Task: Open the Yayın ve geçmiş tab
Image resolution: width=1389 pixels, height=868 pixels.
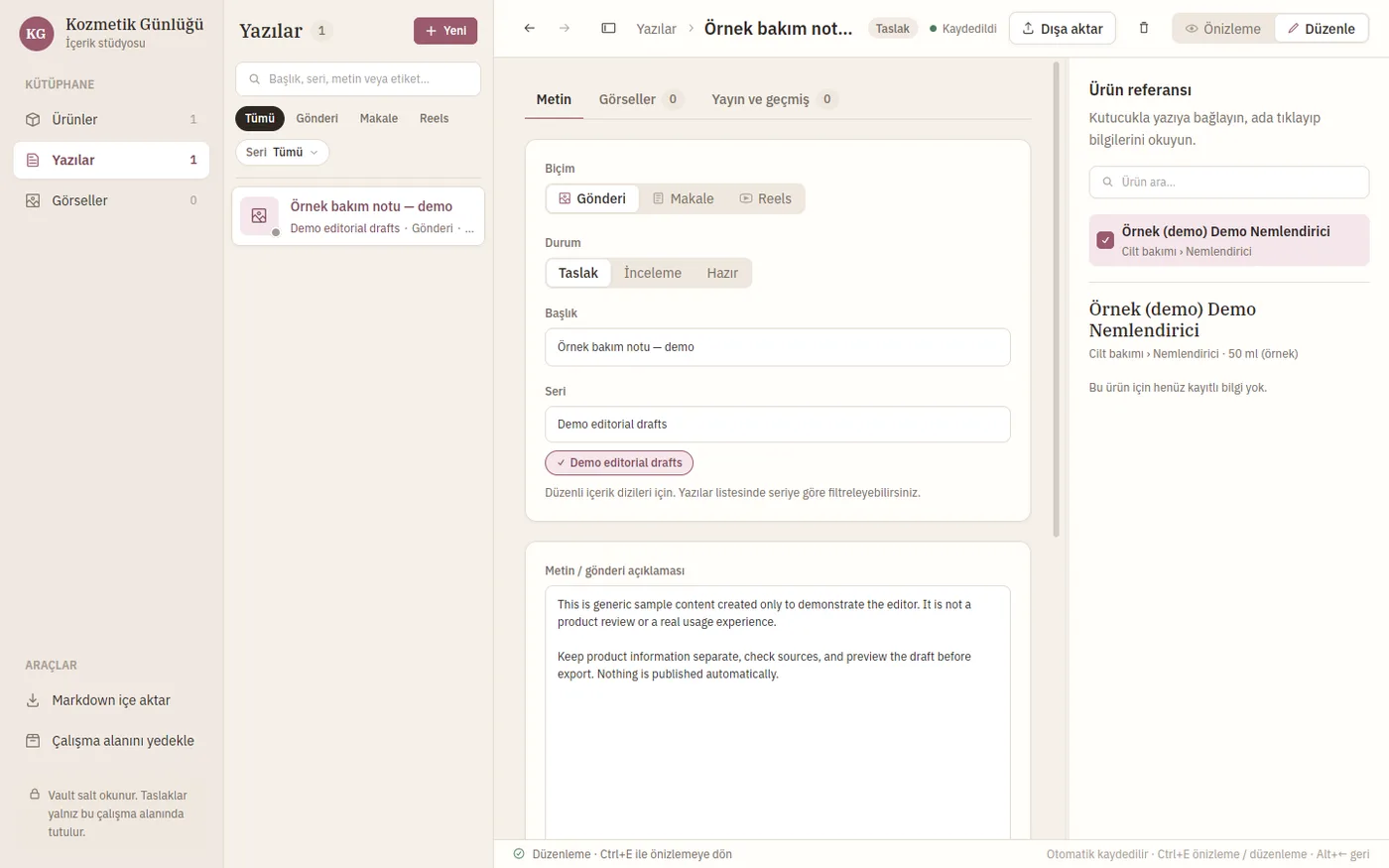Action: click(775, 99)
